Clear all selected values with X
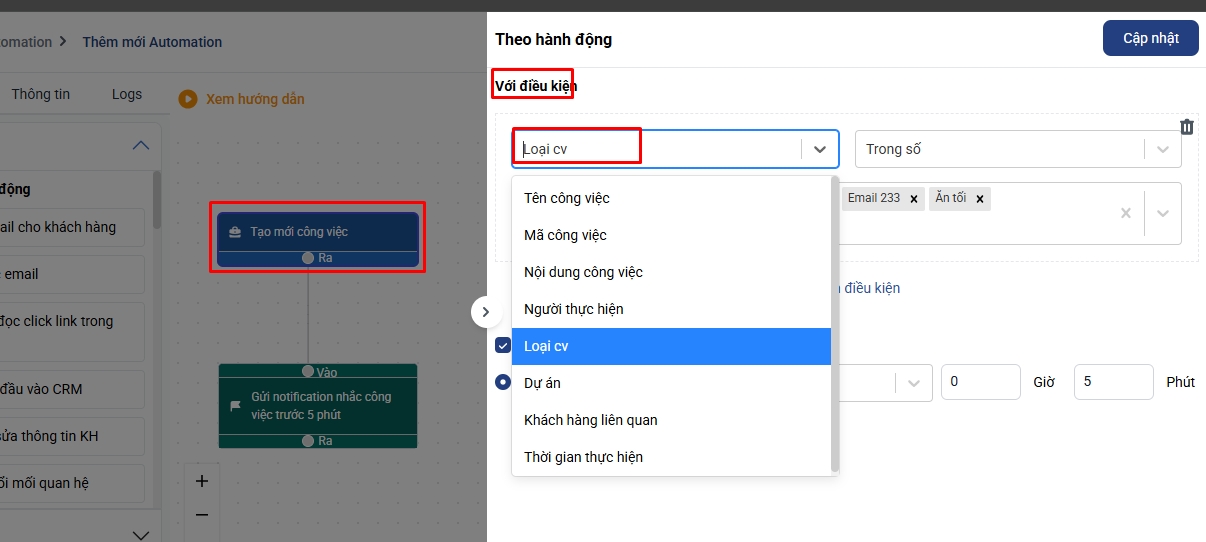 click(x=1125, y=213)
